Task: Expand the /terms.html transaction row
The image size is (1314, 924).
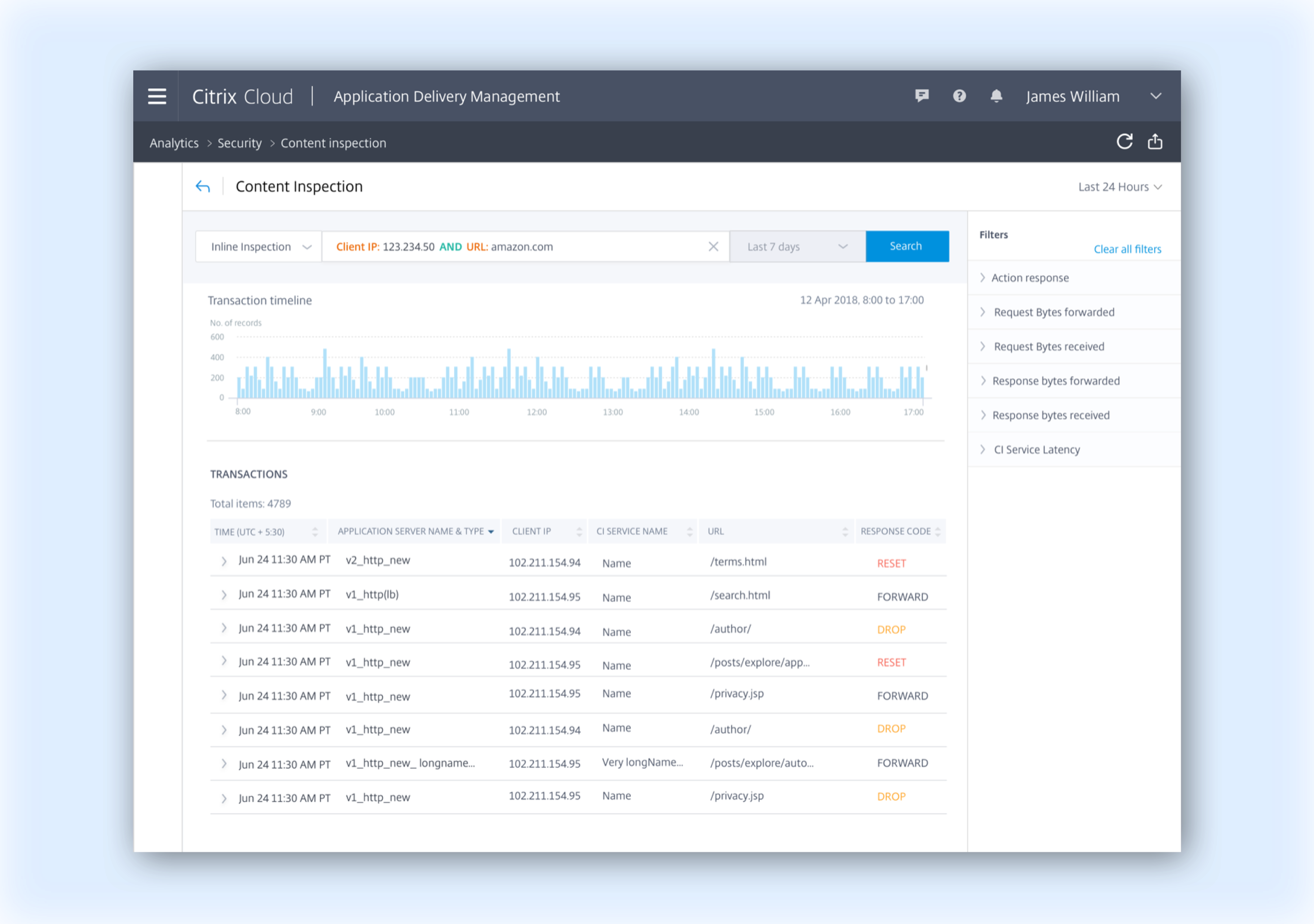Action: coord(224,561)
